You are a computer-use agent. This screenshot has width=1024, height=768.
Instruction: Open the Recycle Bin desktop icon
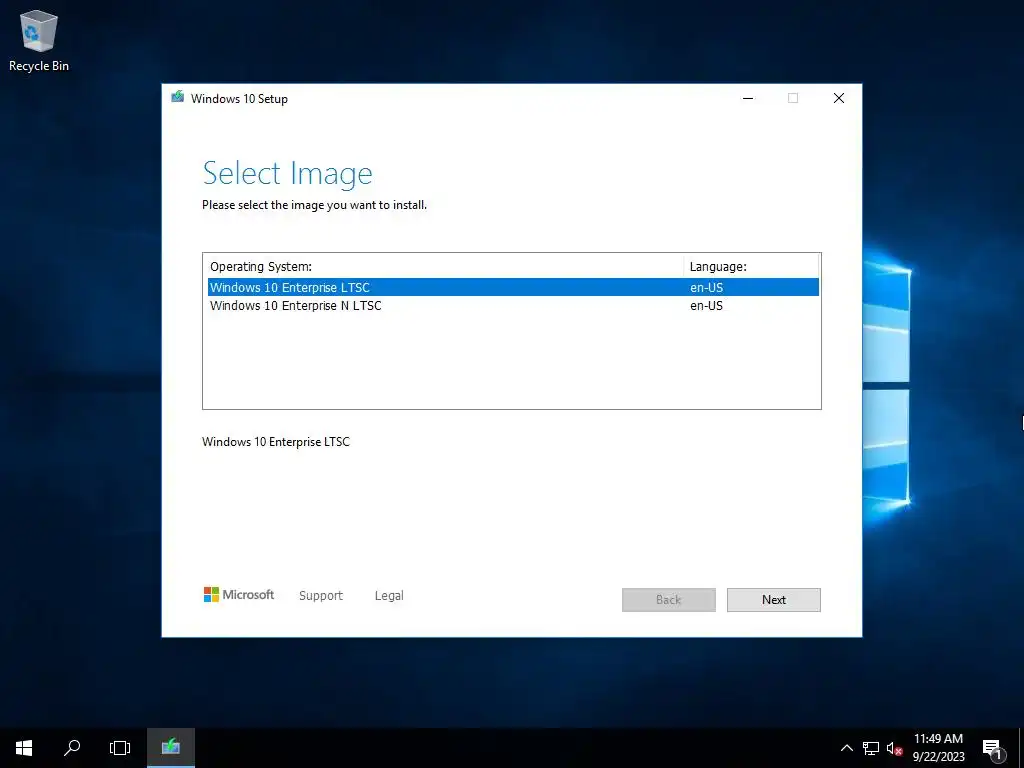coord(39,40)
